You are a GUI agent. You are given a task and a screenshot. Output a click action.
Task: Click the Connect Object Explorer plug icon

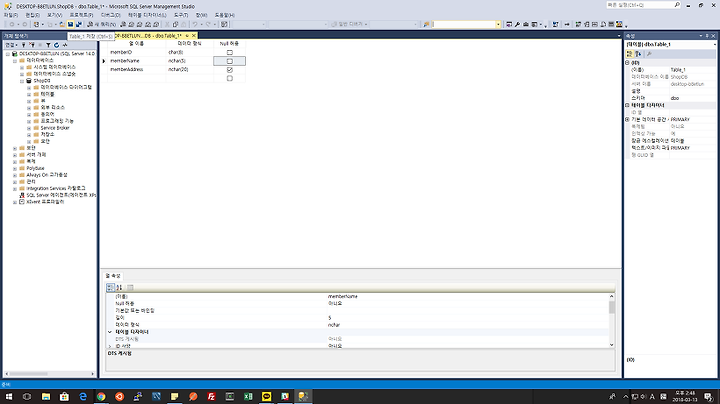[x=23, y=45]
